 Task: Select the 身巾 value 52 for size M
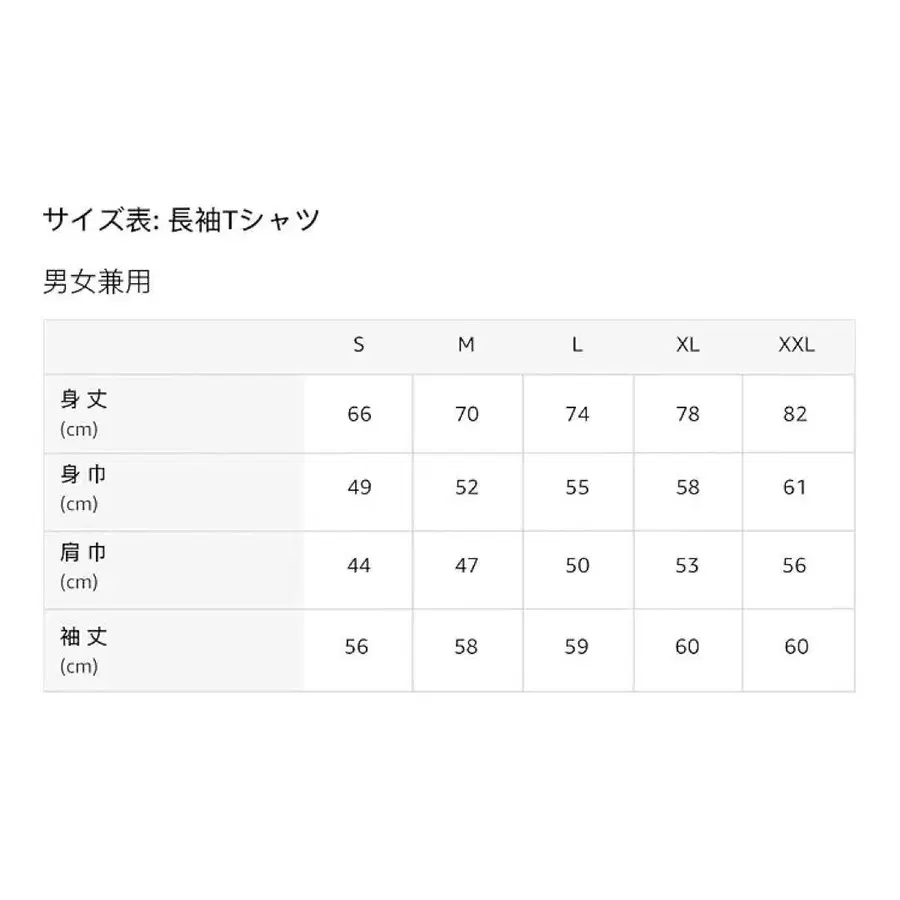467,488
